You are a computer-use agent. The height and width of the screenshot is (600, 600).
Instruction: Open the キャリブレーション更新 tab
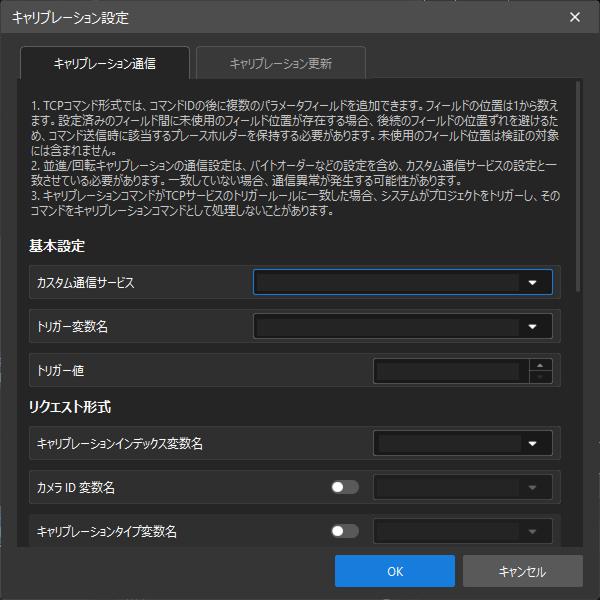point(281,63)
